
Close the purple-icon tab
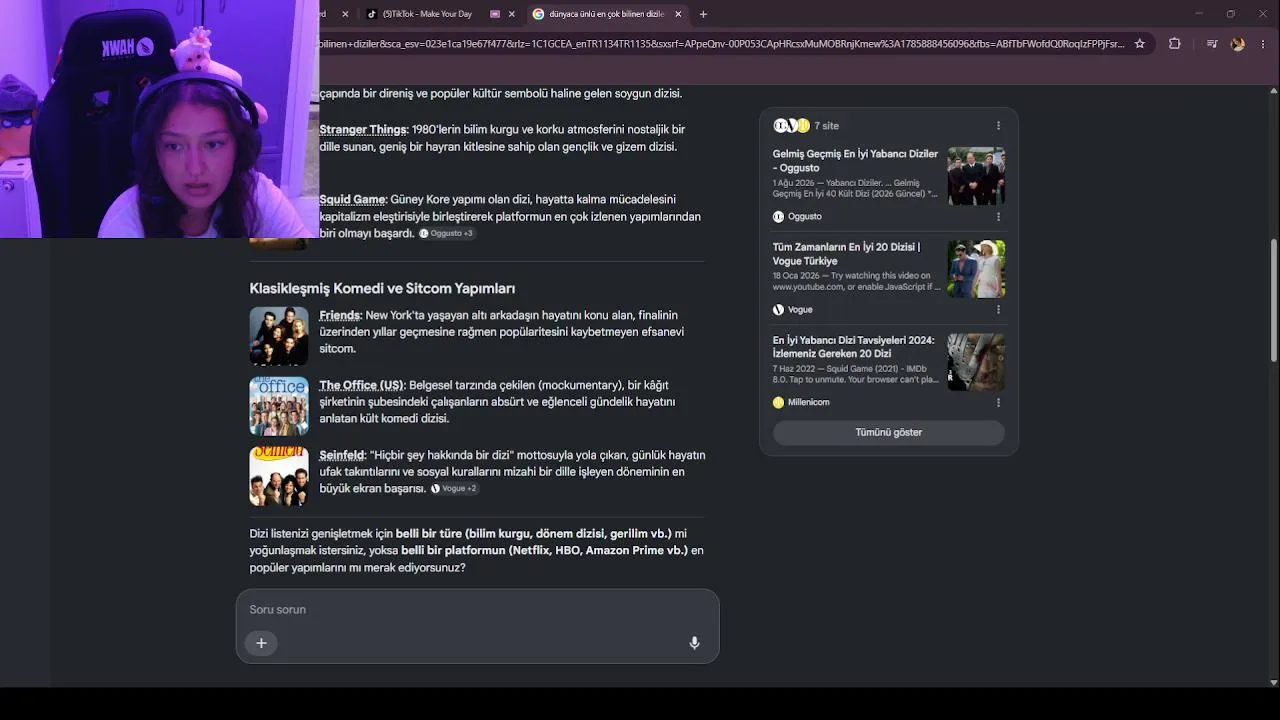click(x=512, y=14)
